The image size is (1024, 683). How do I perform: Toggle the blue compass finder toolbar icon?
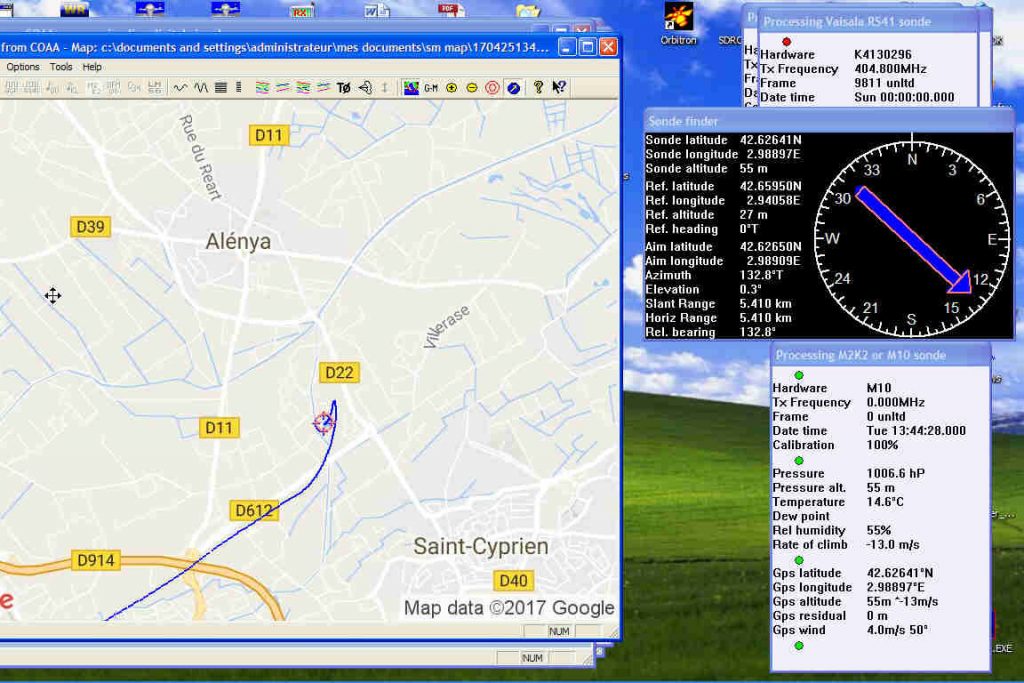coord(513,87)
